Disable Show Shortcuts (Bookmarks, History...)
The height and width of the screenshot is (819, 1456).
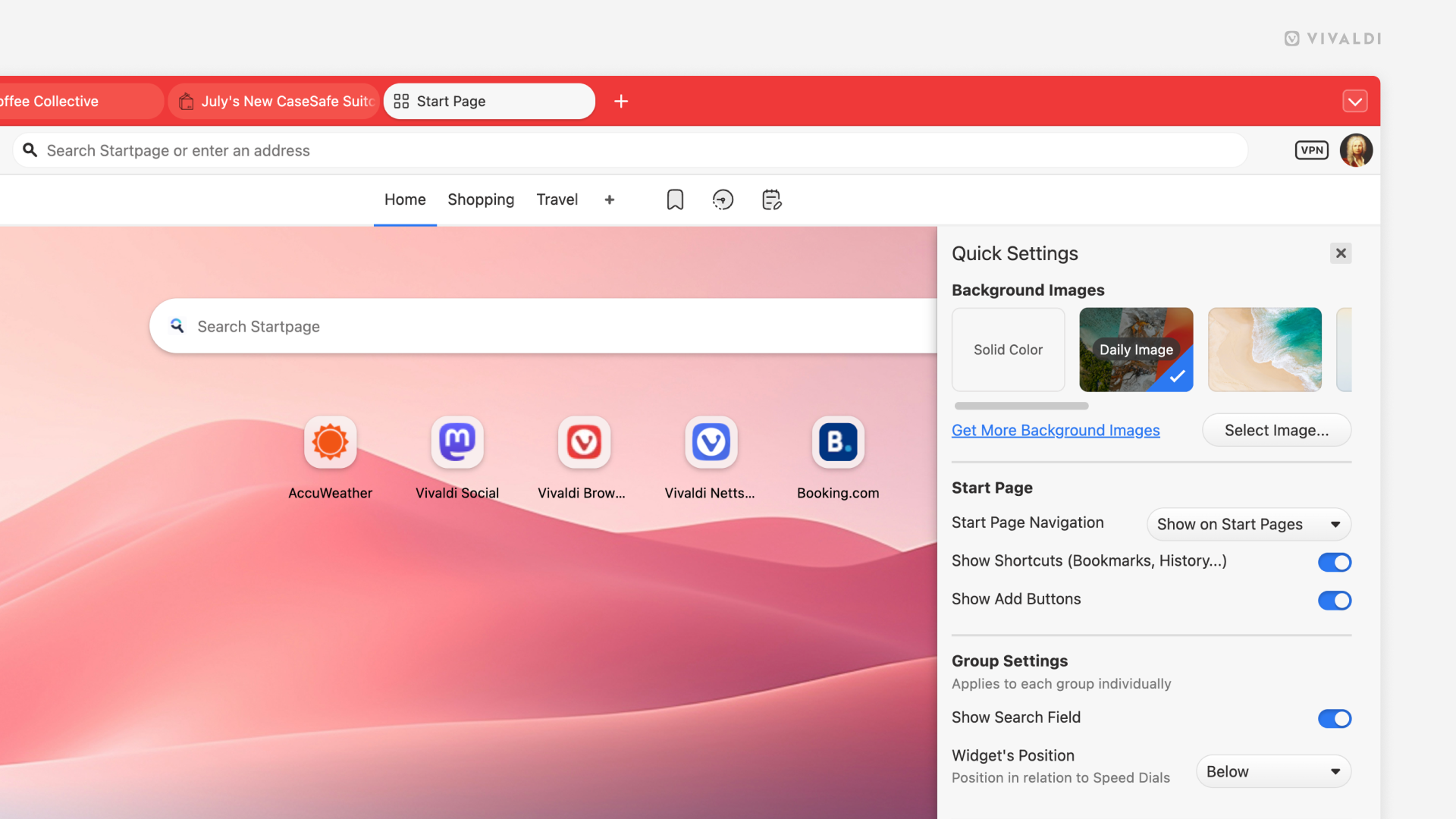tap(1334, 562)
